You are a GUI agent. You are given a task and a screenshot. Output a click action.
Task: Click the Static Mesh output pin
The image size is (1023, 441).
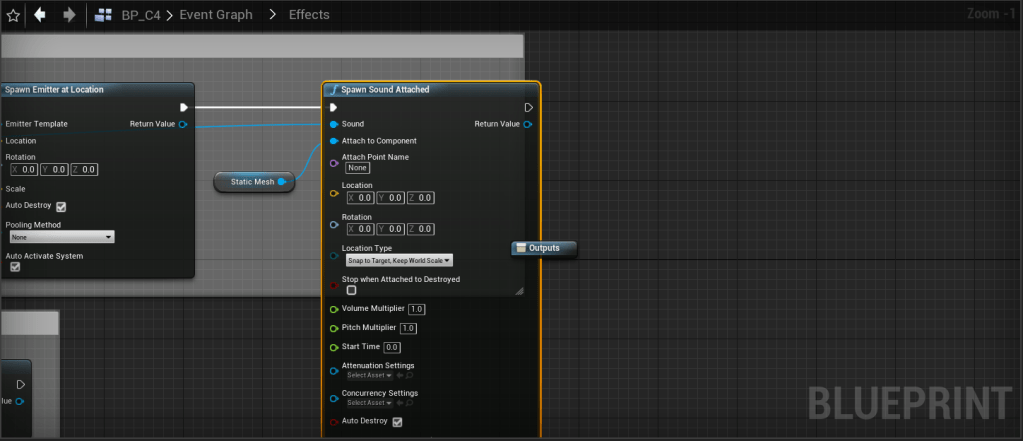click(x=282, y=182)
